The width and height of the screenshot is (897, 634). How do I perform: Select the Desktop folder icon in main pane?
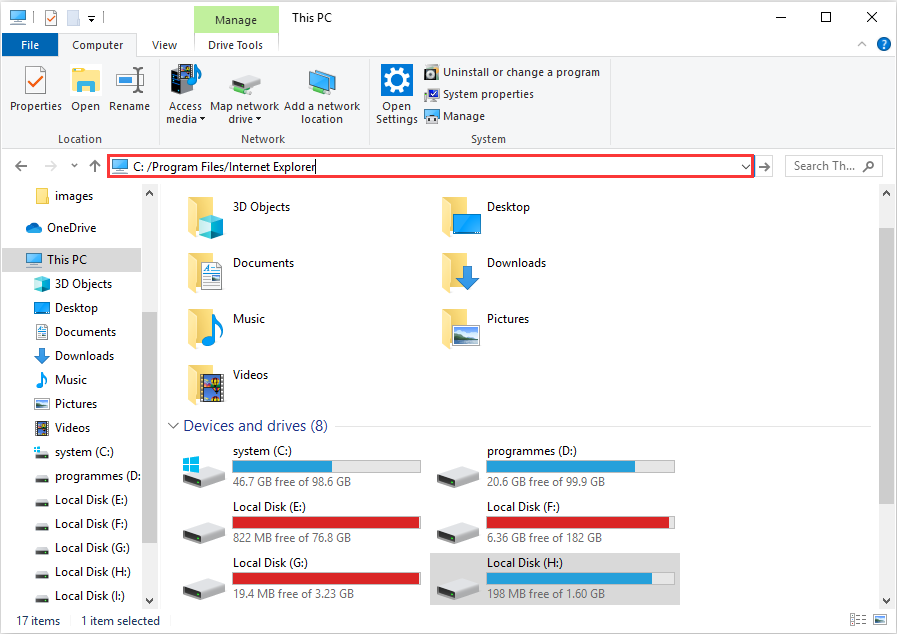tap(461, 216)
